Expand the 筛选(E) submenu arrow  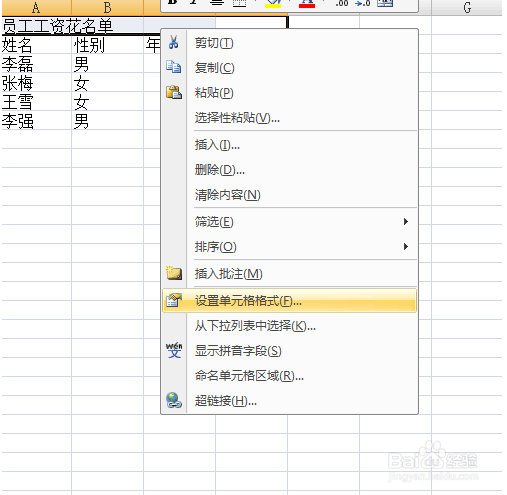point(406,221)
